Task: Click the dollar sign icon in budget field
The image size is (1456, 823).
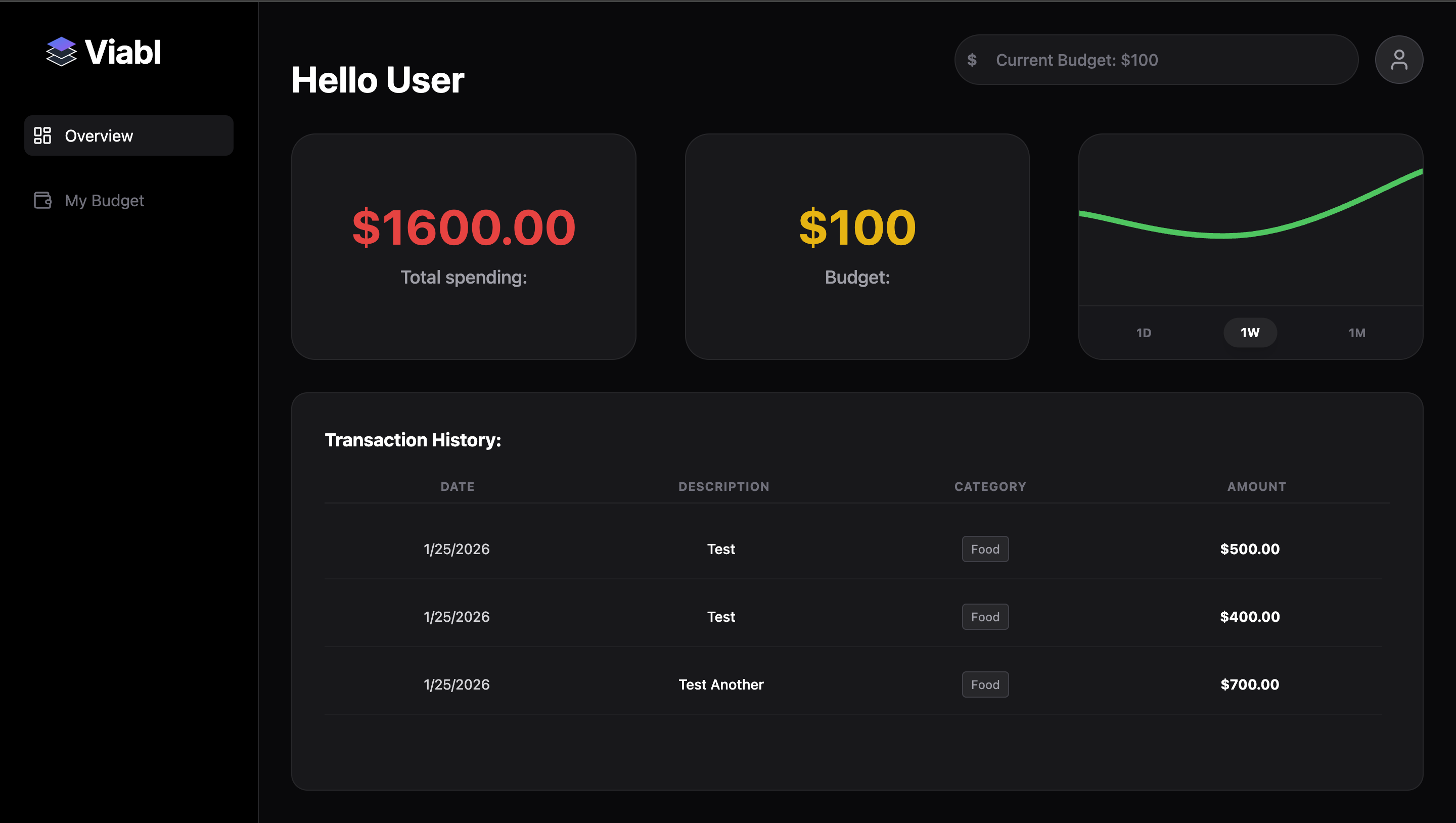Action: (972, 60)
